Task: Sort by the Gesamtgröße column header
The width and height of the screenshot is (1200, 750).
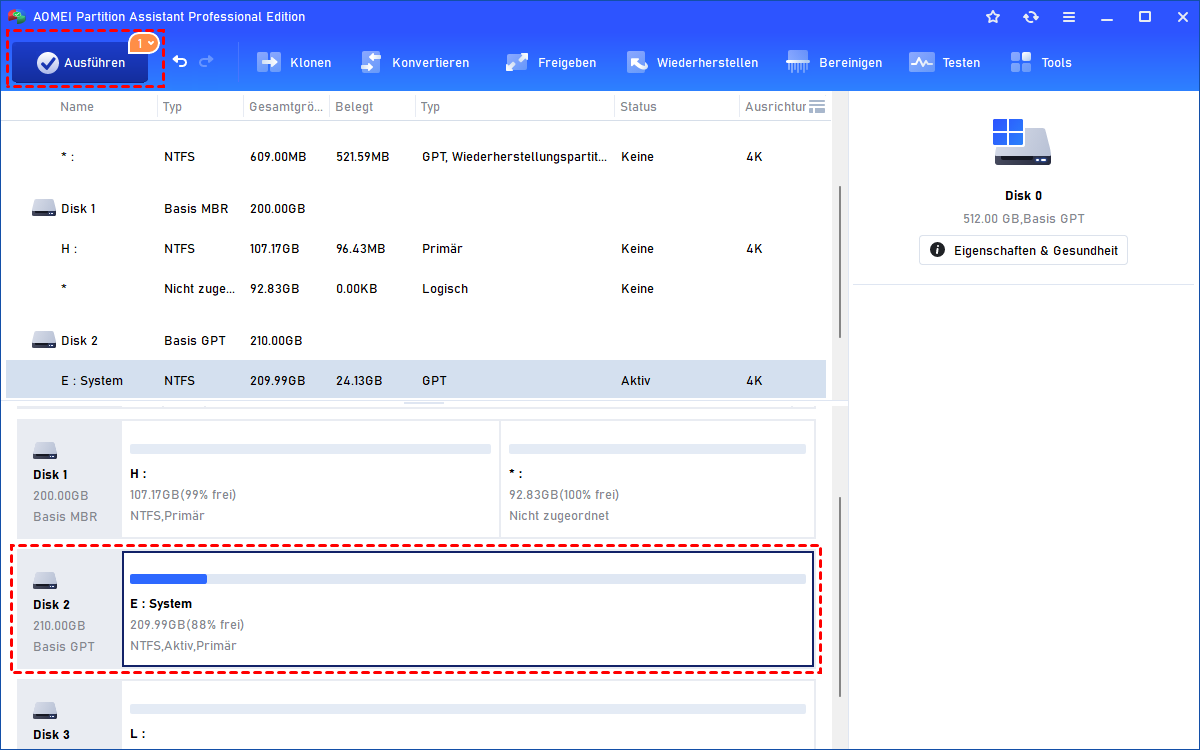Action: tap(286, 107)
